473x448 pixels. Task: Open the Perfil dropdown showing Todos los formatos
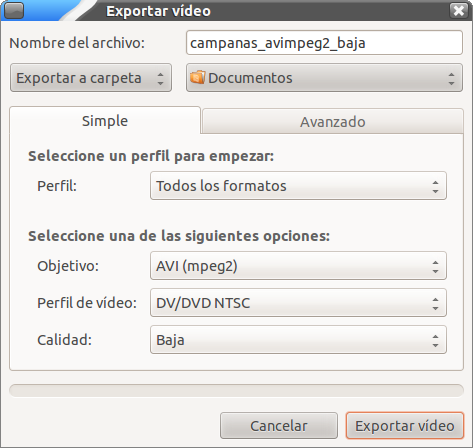tap(298, 186)
